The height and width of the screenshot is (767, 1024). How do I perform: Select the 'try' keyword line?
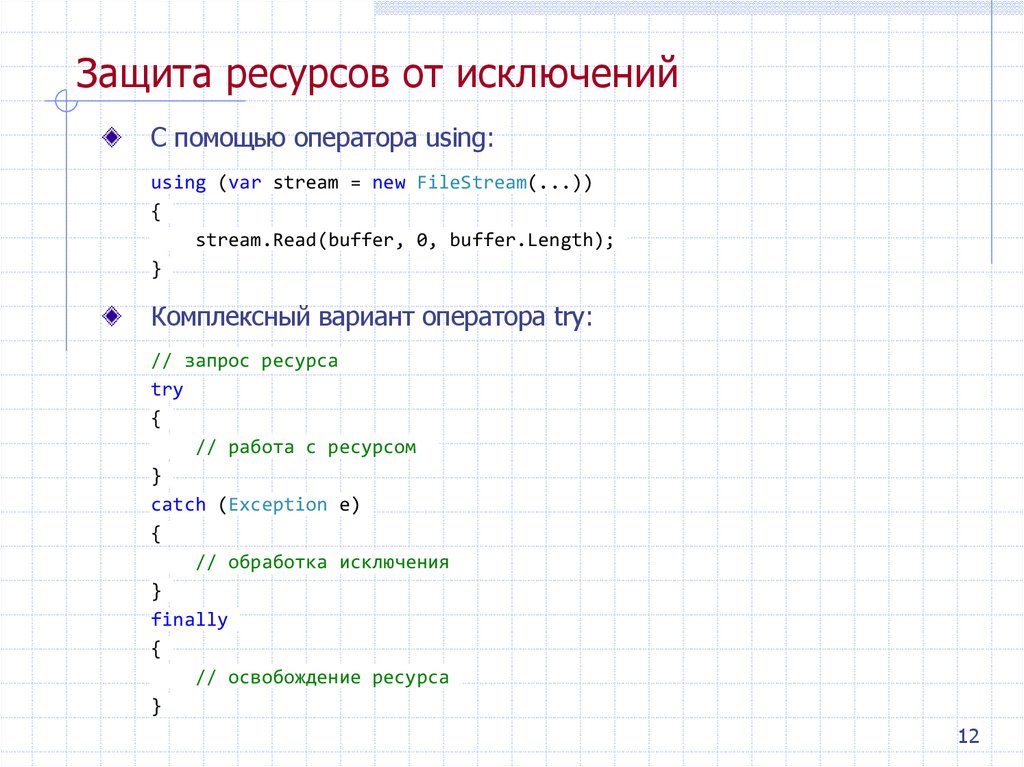[166, 389]
